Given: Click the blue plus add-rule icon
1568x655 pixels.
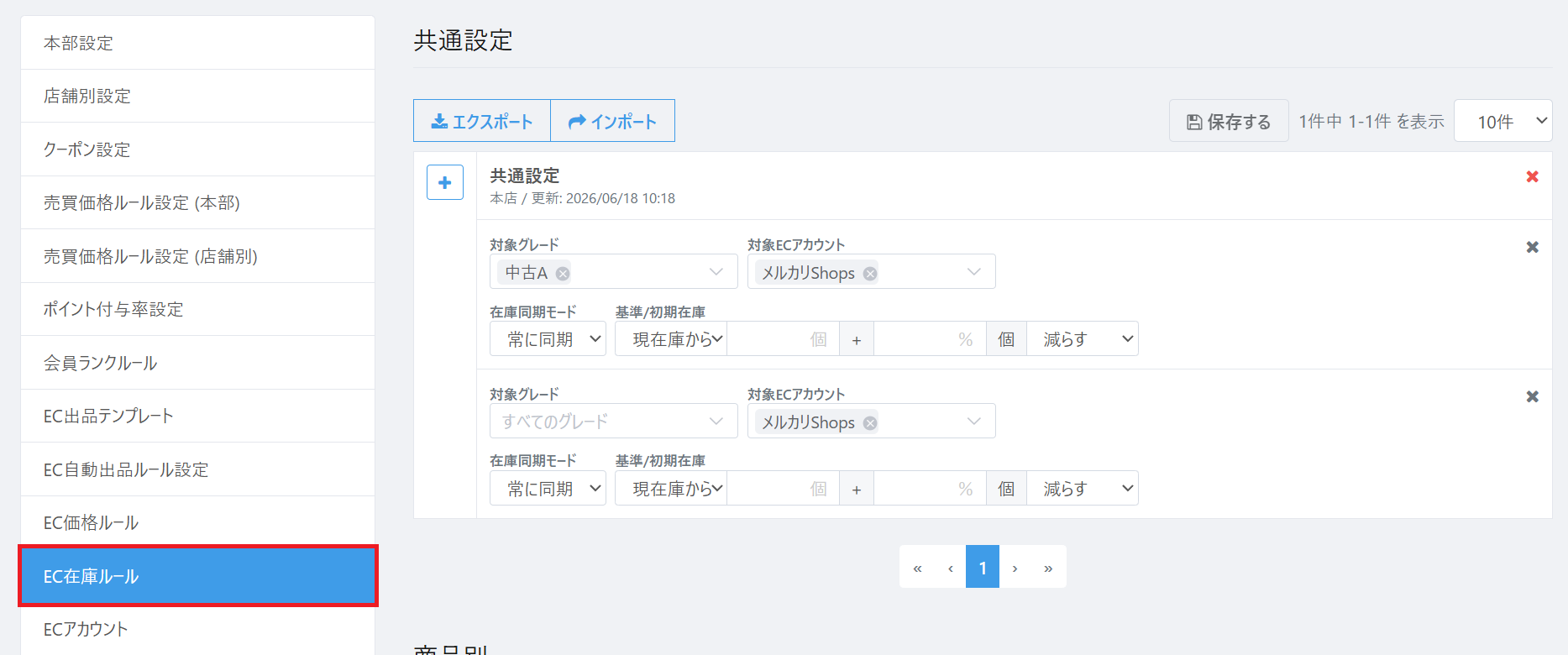Looking at the screenshot, I should tap(445, 182).
